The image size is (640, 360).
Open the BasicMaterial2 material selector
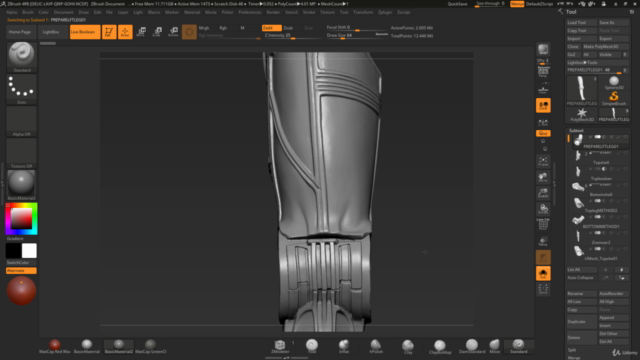point(22,185)
